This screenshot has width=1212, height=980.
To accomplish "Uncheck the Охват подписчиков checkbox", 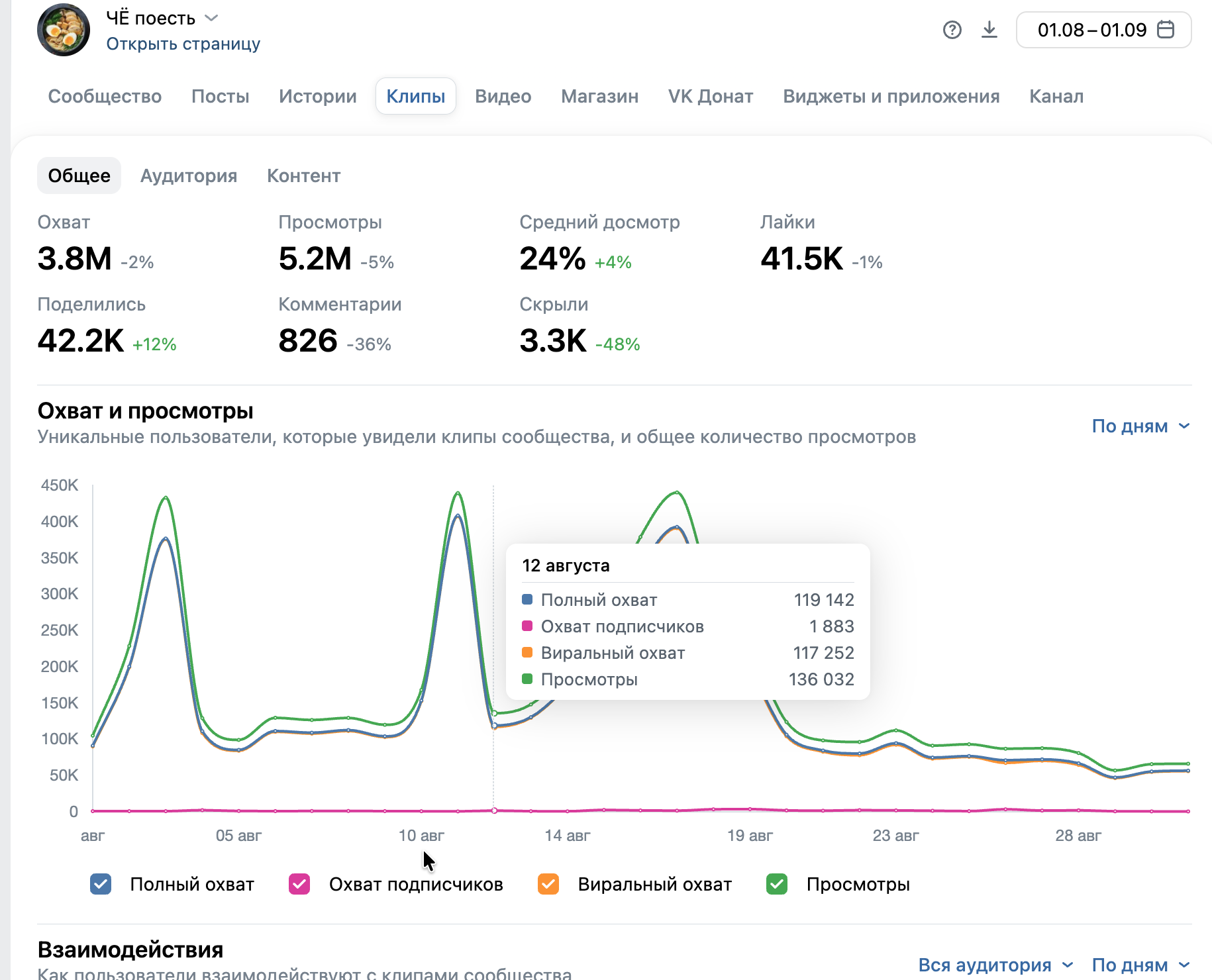I will (299, 884).
